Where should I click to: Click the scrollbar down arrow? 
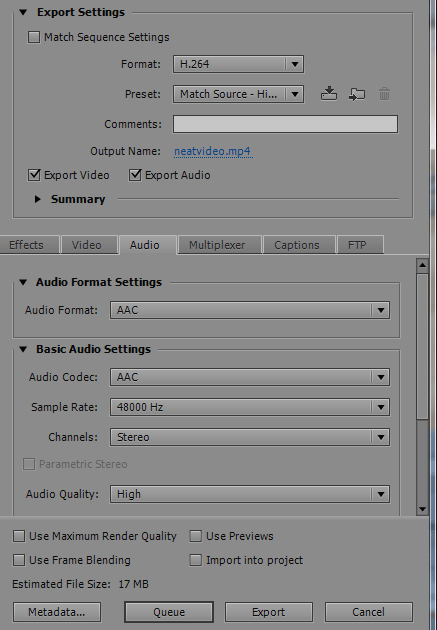[x=422, y=509]
